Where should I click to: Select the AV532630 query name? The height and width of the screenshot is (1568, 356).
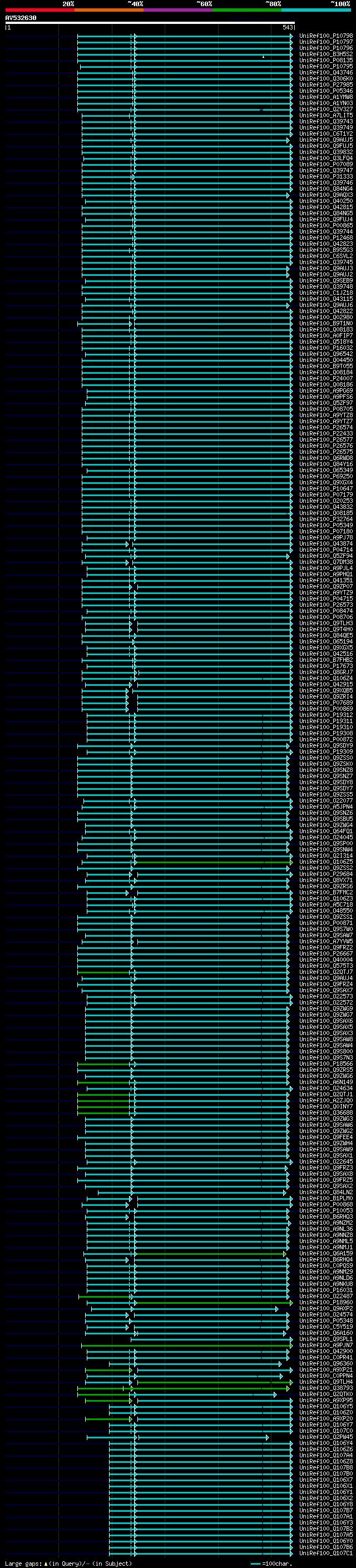point(21,18)
